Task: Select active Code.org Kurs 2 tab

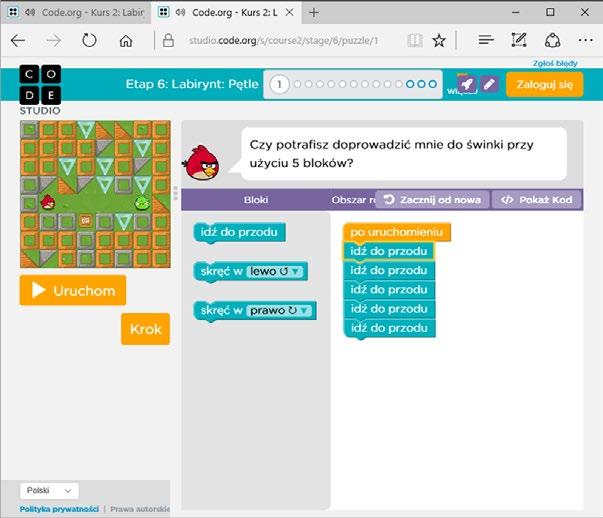Action: [x=226, y=12]
